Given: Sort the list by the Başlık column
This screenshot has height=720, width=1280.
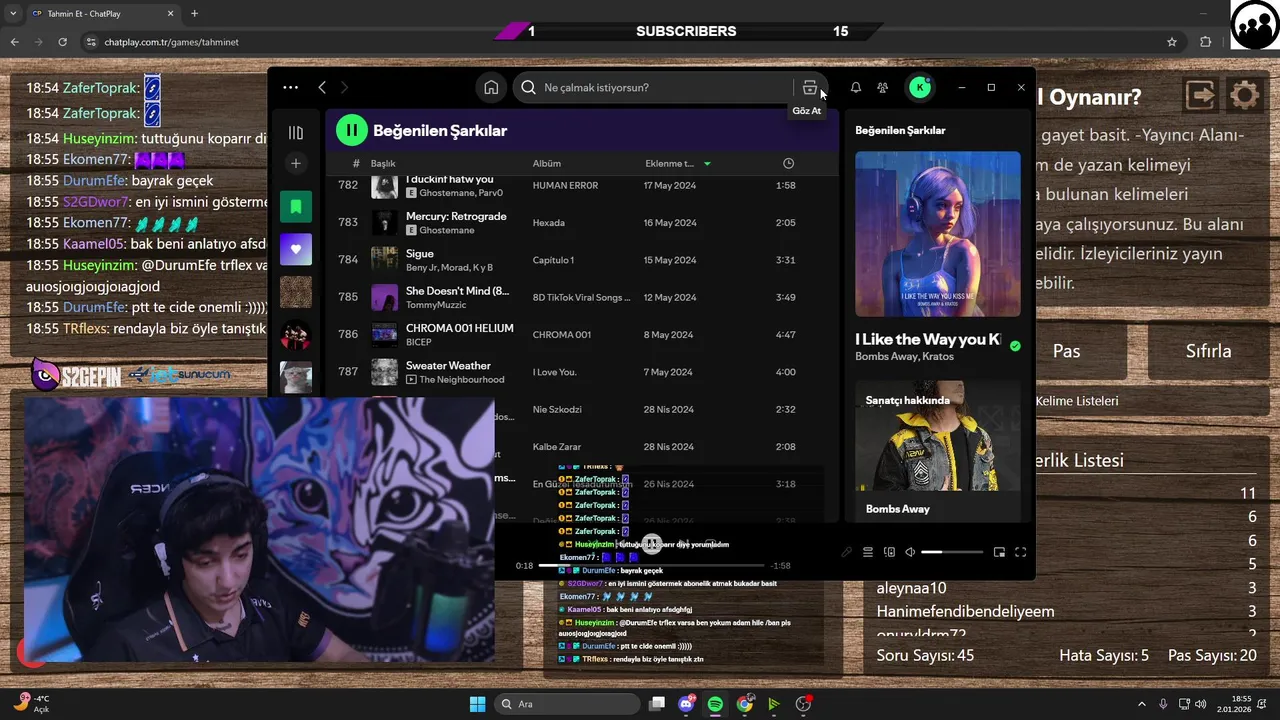Looking at the screenshot, I should [x=383, y=163].
